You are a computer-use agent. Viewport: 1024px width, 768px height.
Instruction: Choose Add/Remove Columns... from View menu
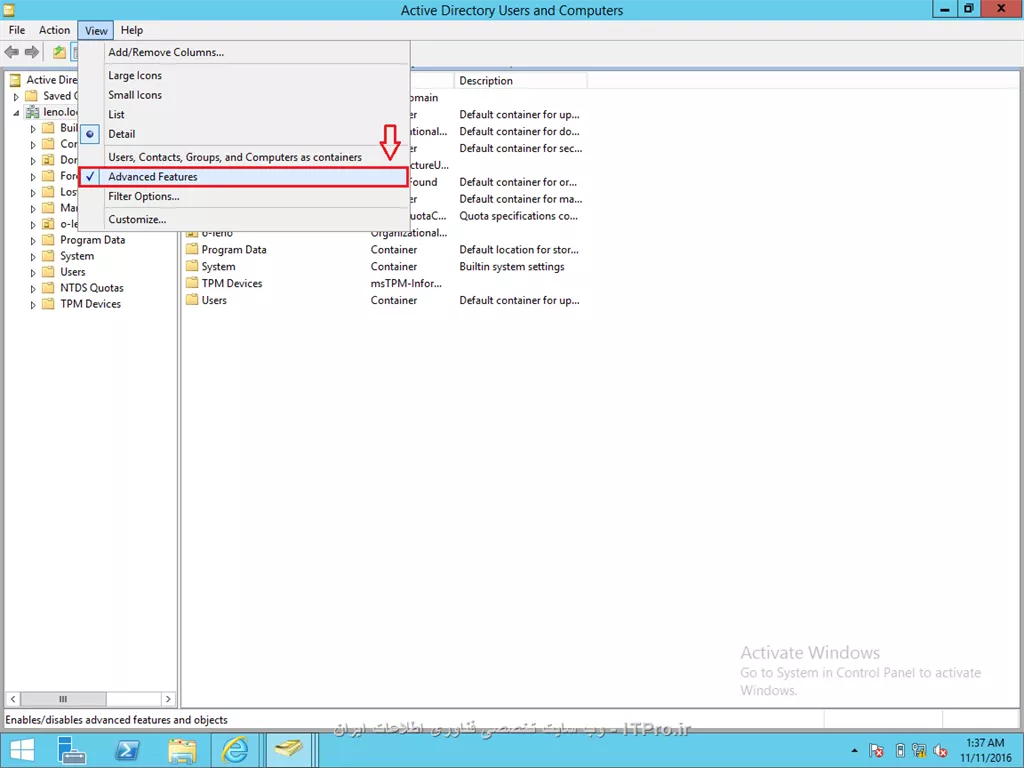pos(244,52)
